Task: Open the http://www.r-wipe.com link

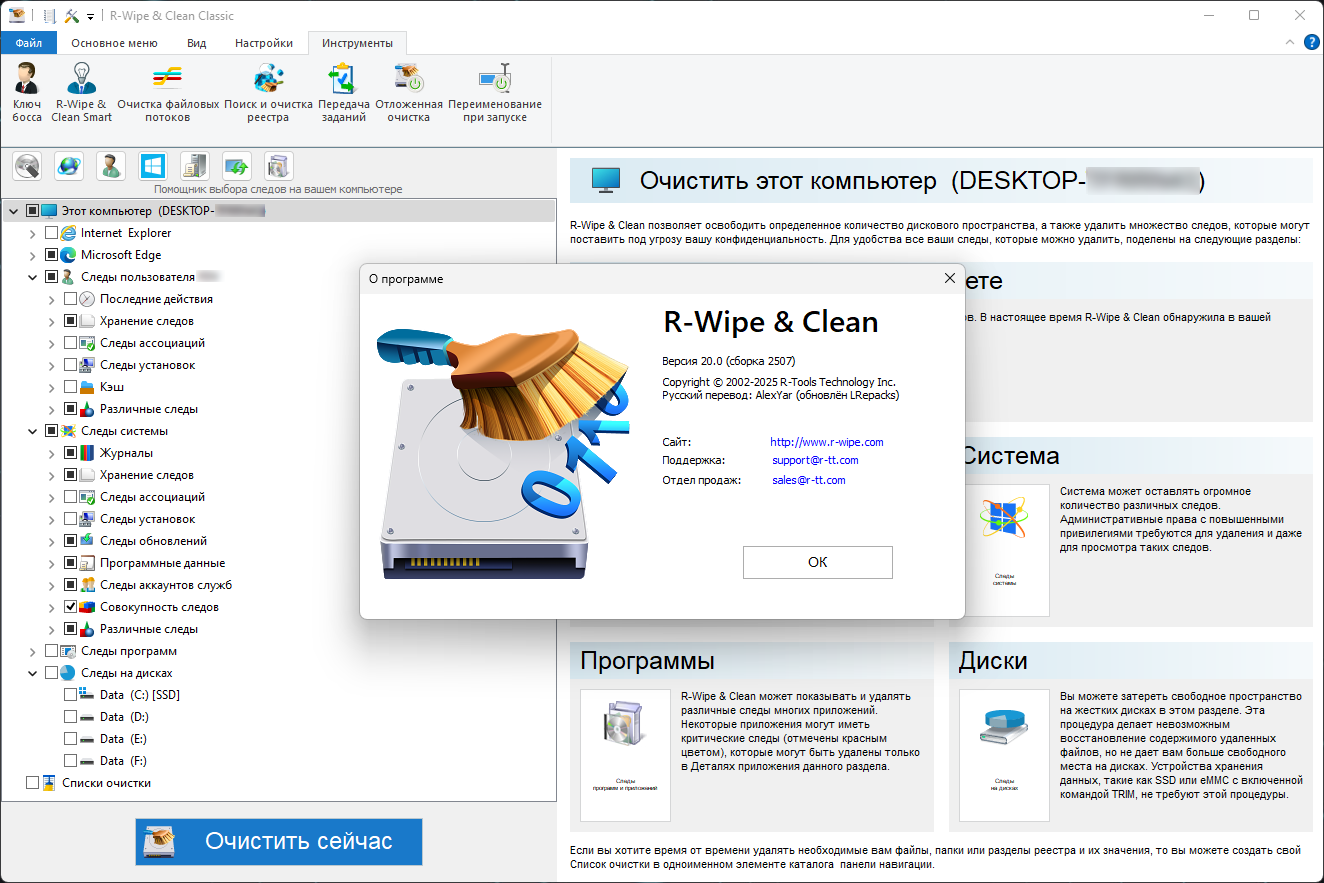Action: point(826,442)
